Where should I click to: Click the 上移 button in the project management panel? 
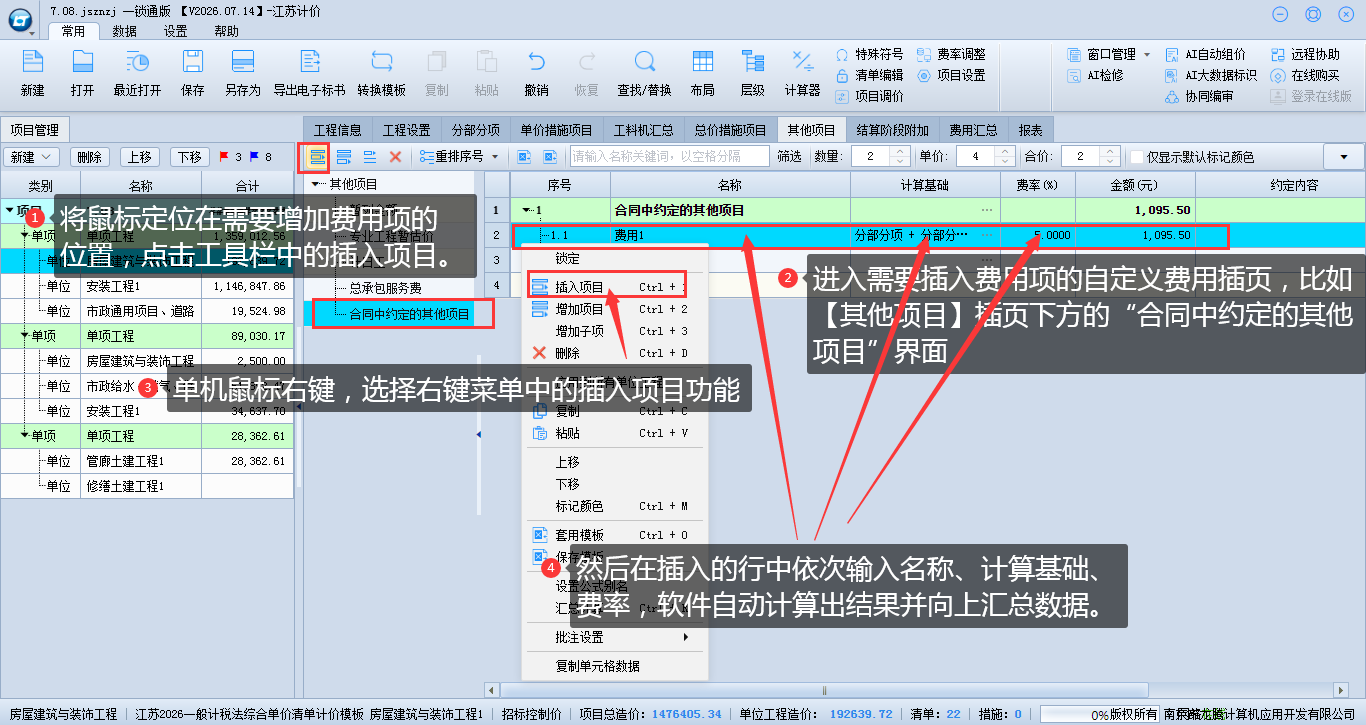[140, 157]
